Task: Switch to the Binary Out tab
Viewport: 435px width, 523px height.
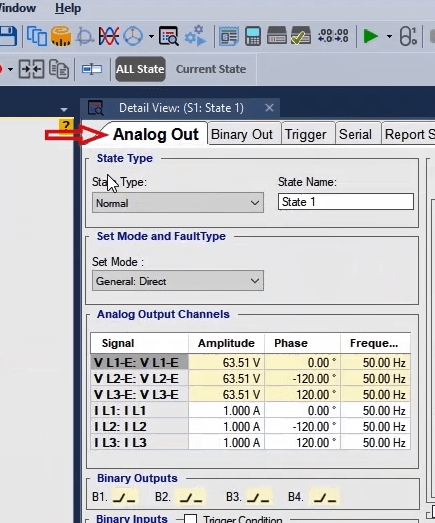Action: click(x=242, y=134)
